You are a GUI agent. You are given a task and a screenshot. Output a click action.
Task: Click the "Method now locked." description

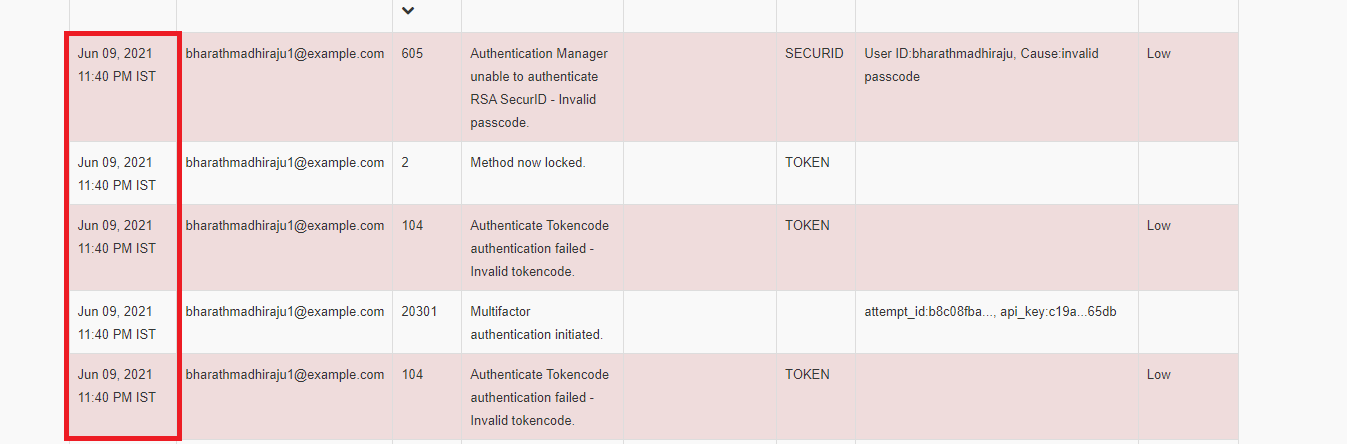click(527, 163)
